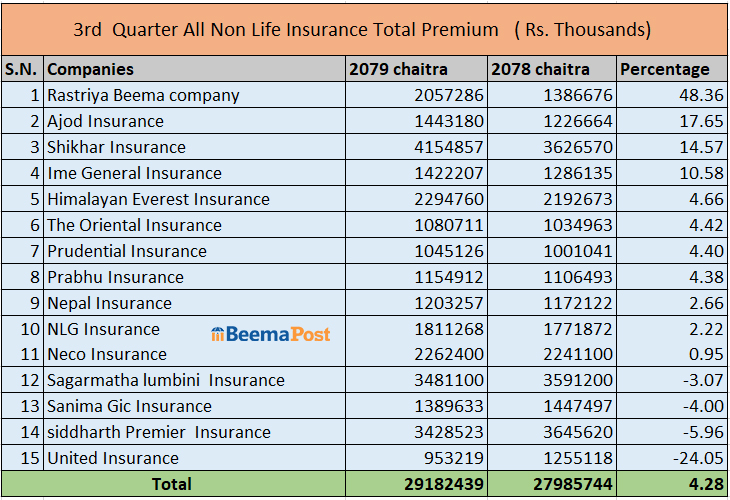This screenshot has width=730, height=500.
Task: Click the Sagarmatha lumbini Insurance cell
Action: coord(165,380)
